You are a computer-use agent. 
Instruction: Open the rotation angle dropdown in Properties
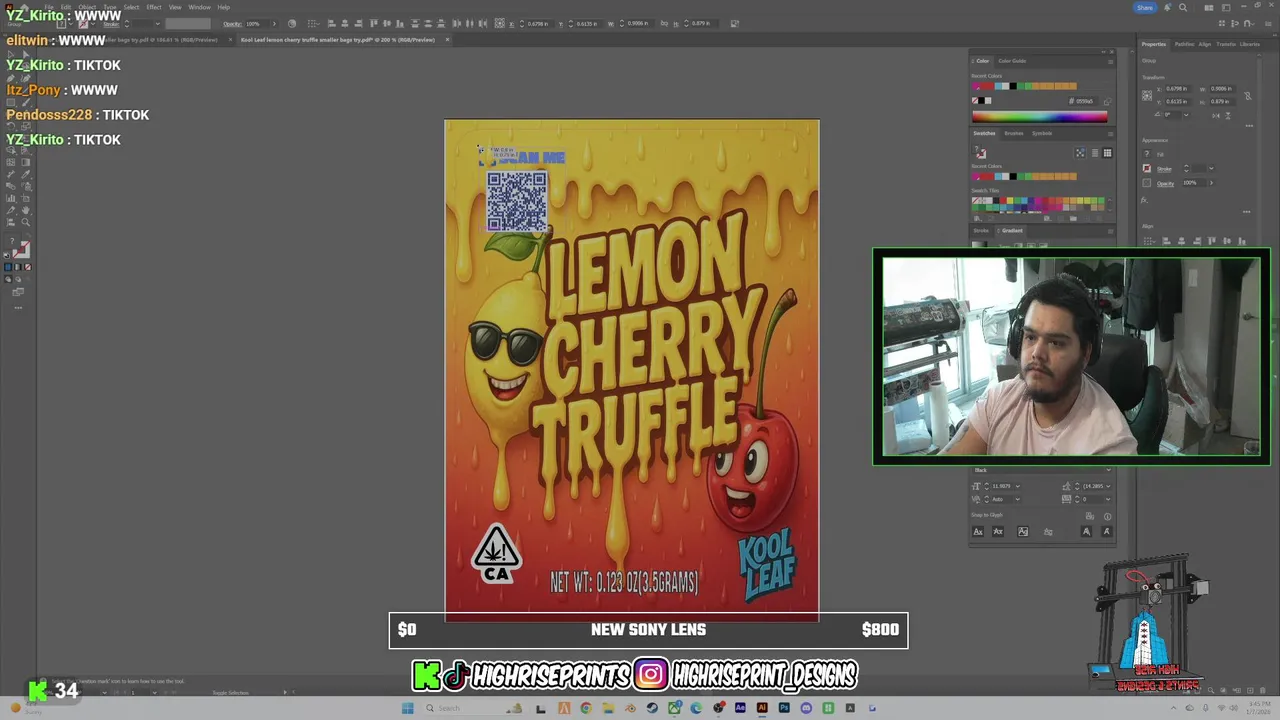click(1186, 115)
